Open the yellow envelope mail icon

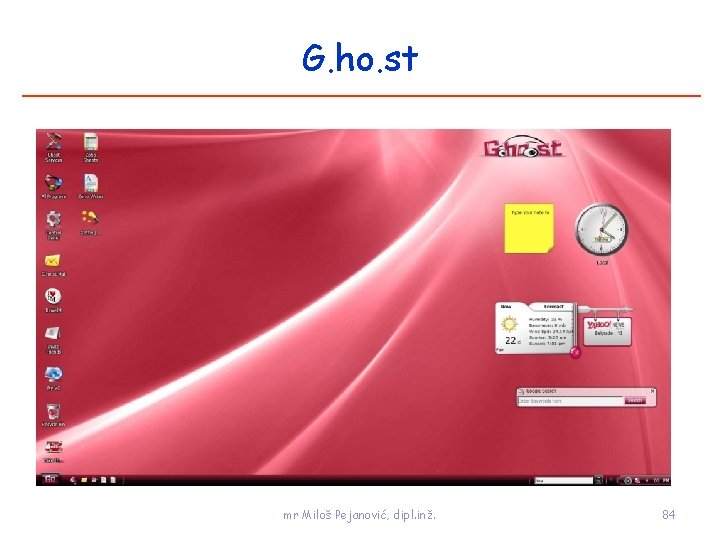click(53, 264)
